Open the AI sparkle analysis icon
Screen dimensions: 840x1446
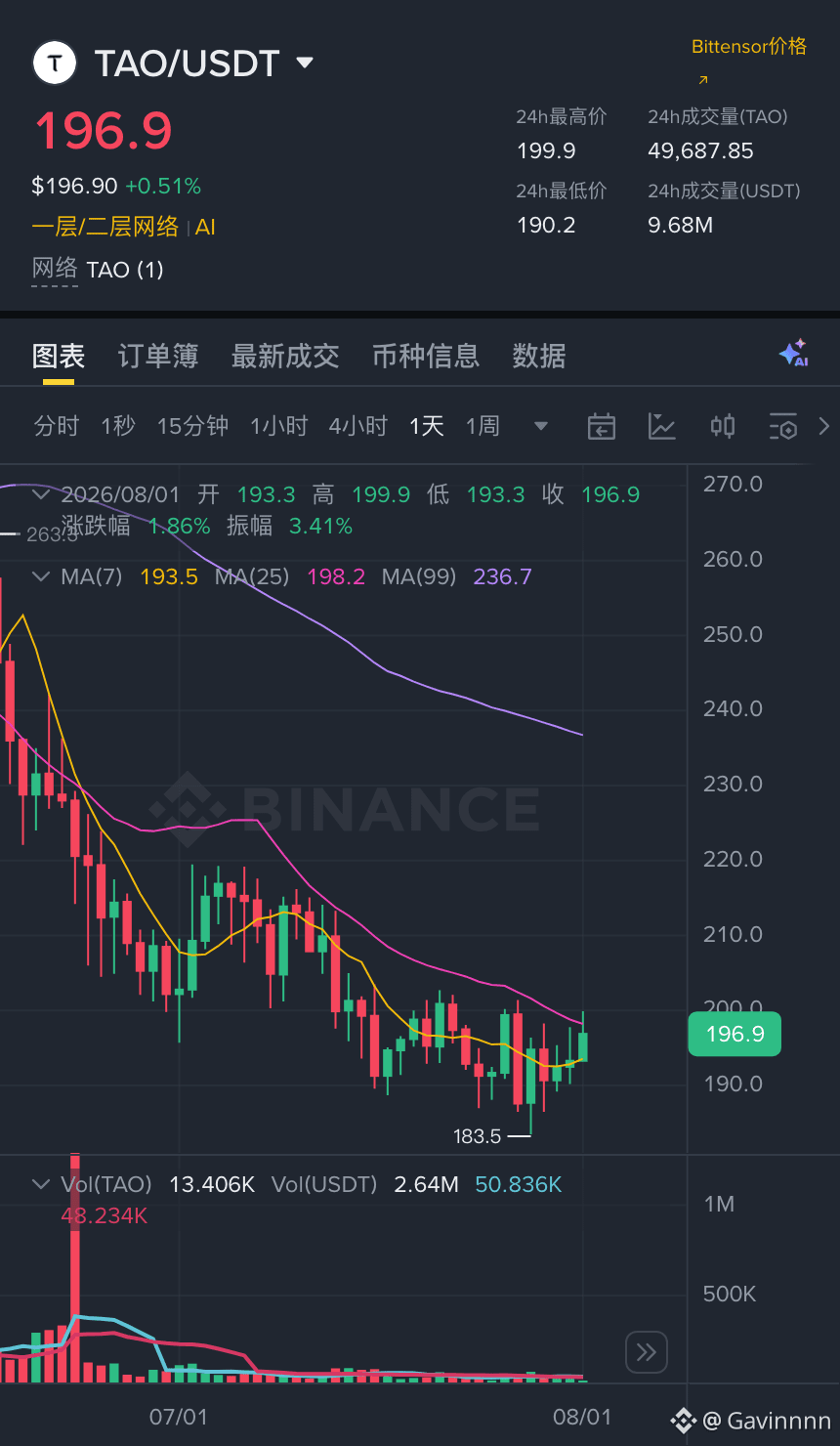coord(793,354)
